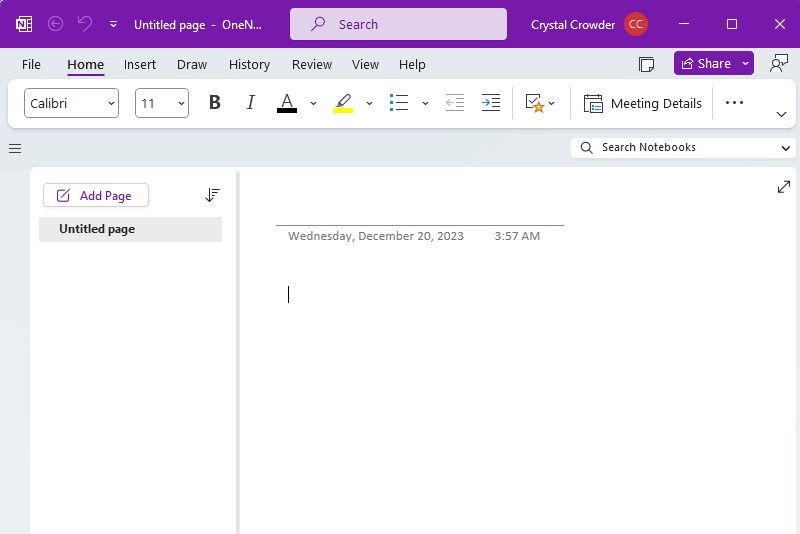Click the Search Notebooks field

[675, 147]
